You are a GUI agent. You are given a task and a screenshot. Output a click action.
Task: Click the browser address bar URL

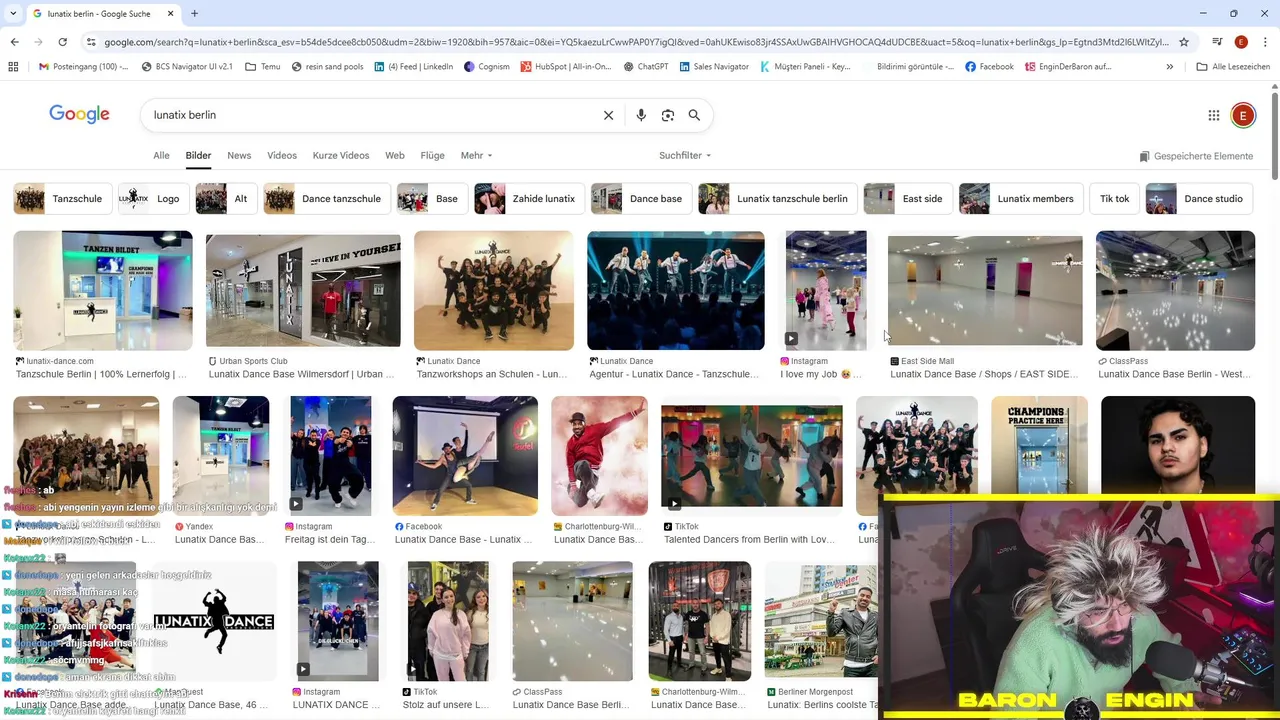pyautogui.click(x=636, y=42)
